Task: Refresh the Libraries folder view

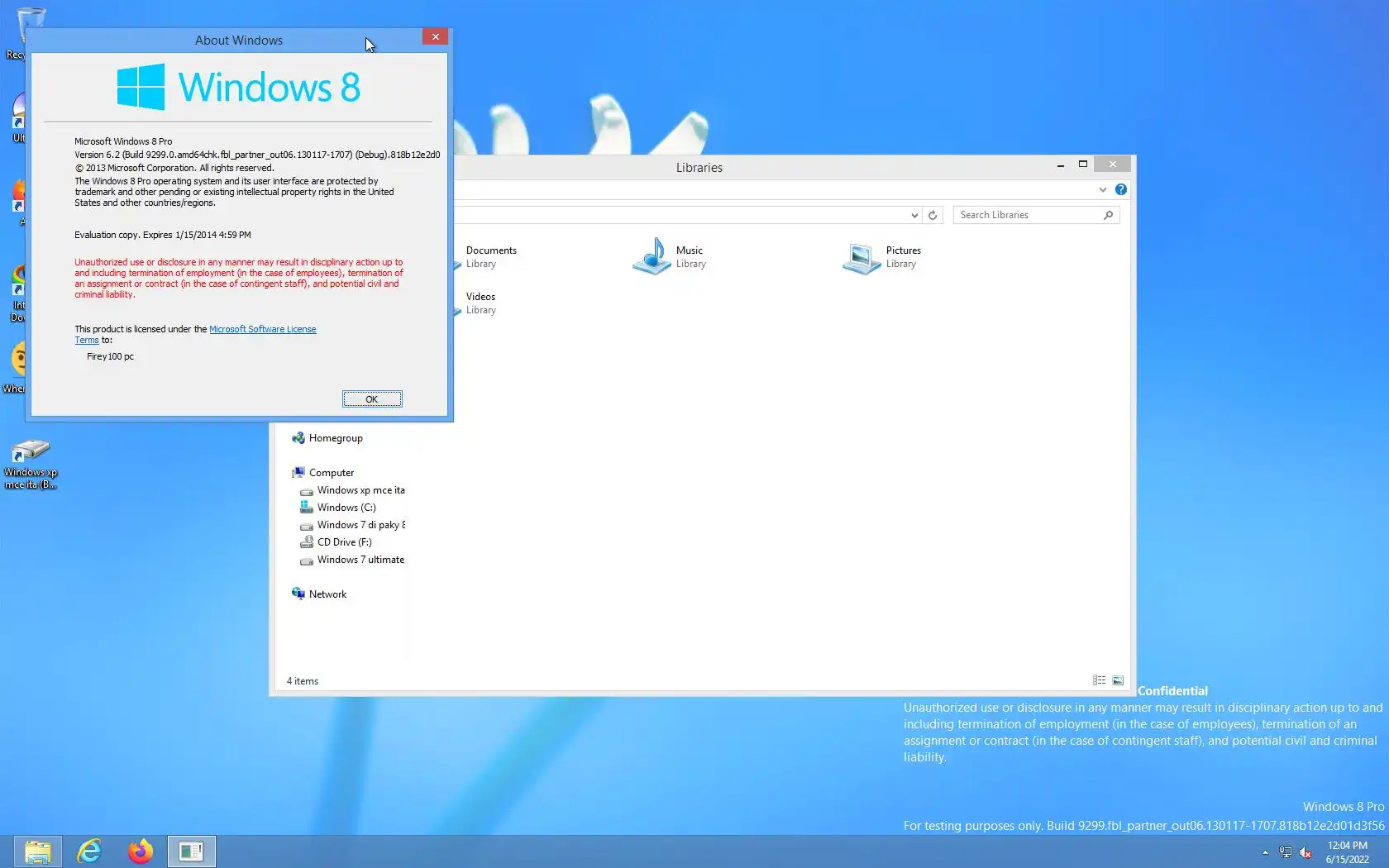Action: [933, 215]
